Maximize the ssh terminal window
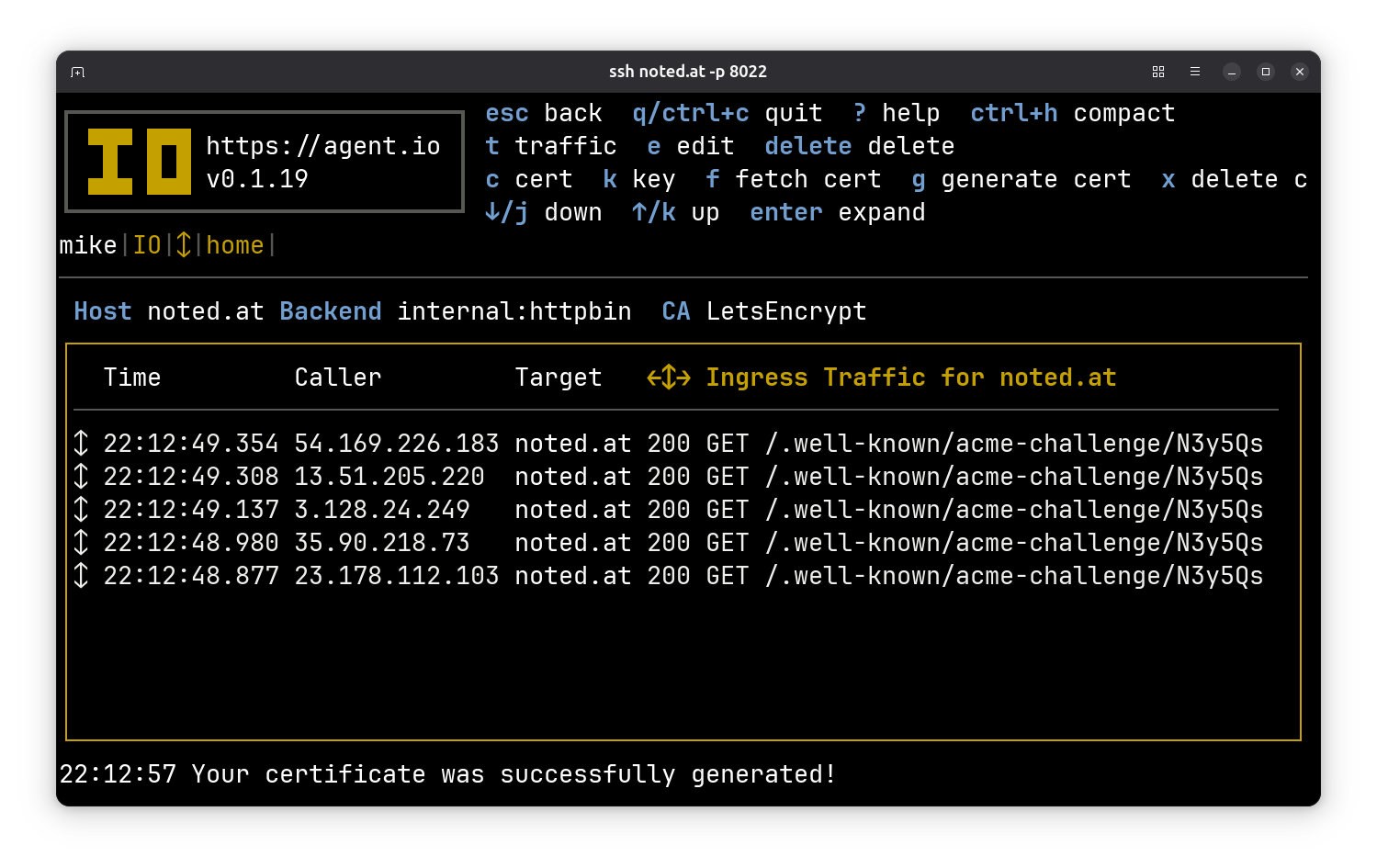The height and width of the screenshot is (868, 1377). pos(1266,72)
